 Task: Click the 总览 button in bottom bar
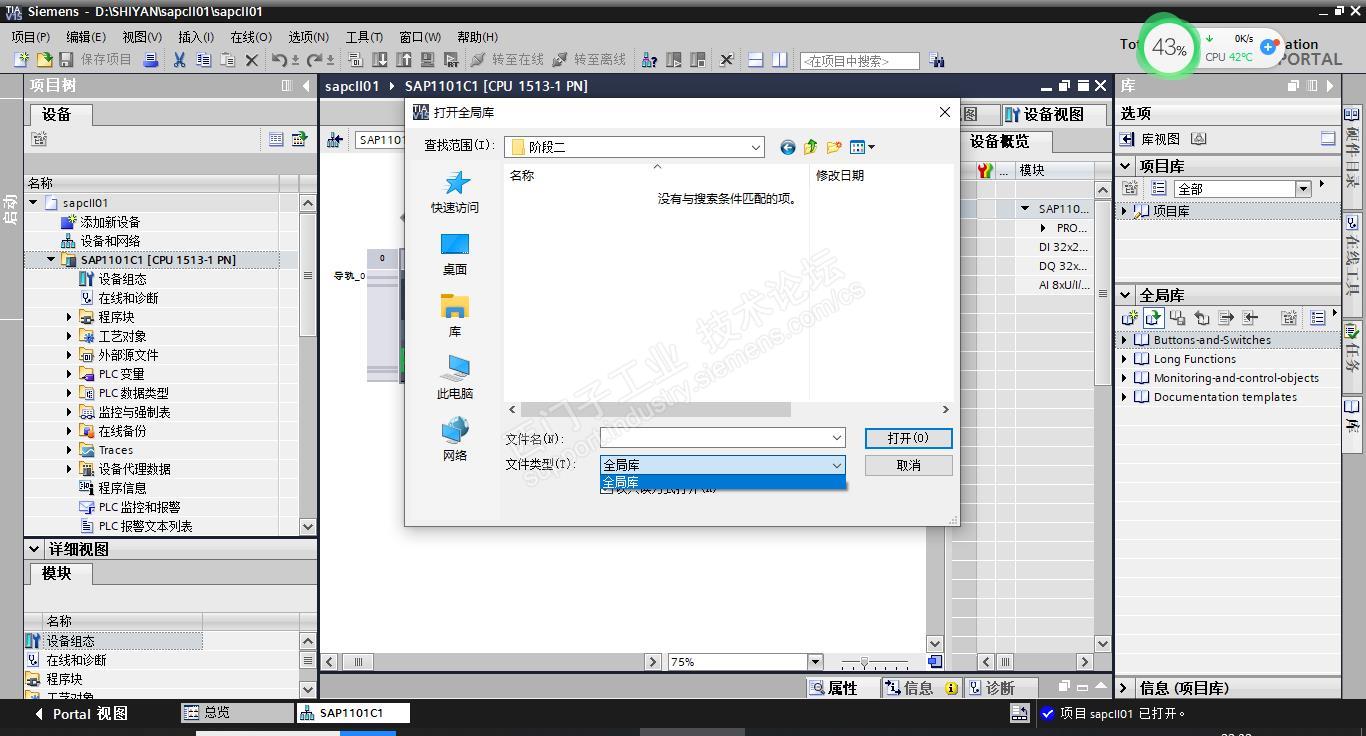pyautogui.click(x=237, y=713)
